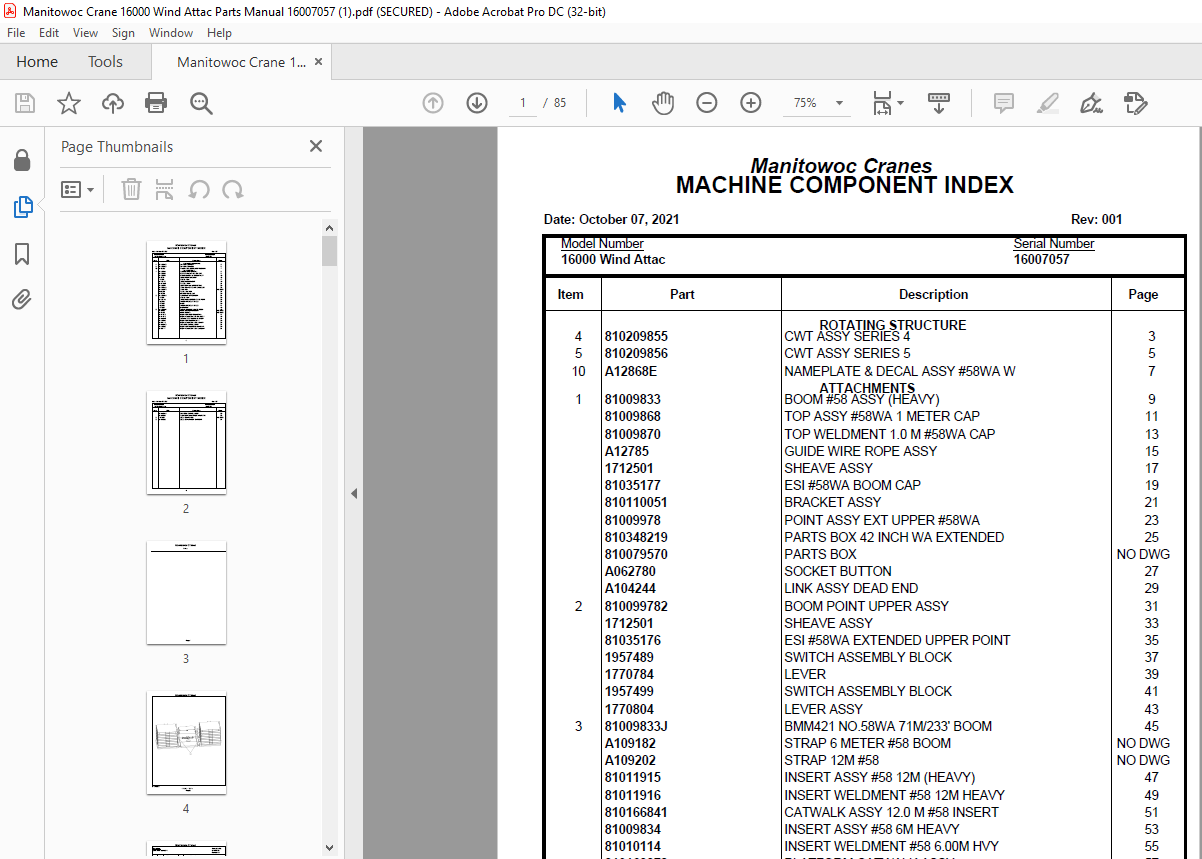The width and height of the screenshot is (1202, 859).
Task: Go to next page arrow
Action: coord(476,103)
